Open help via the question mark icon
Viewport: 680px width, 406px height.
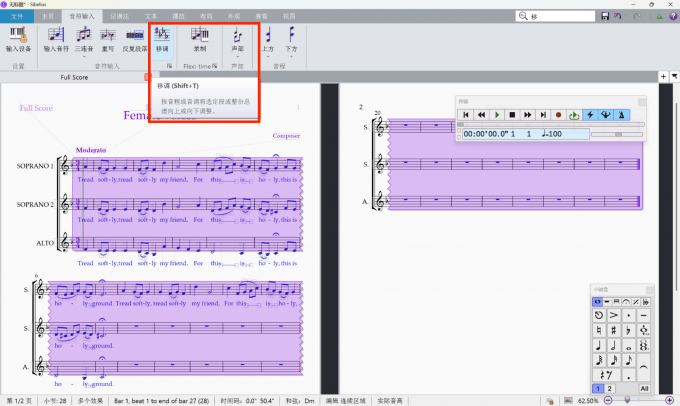[x=673, y=16]
